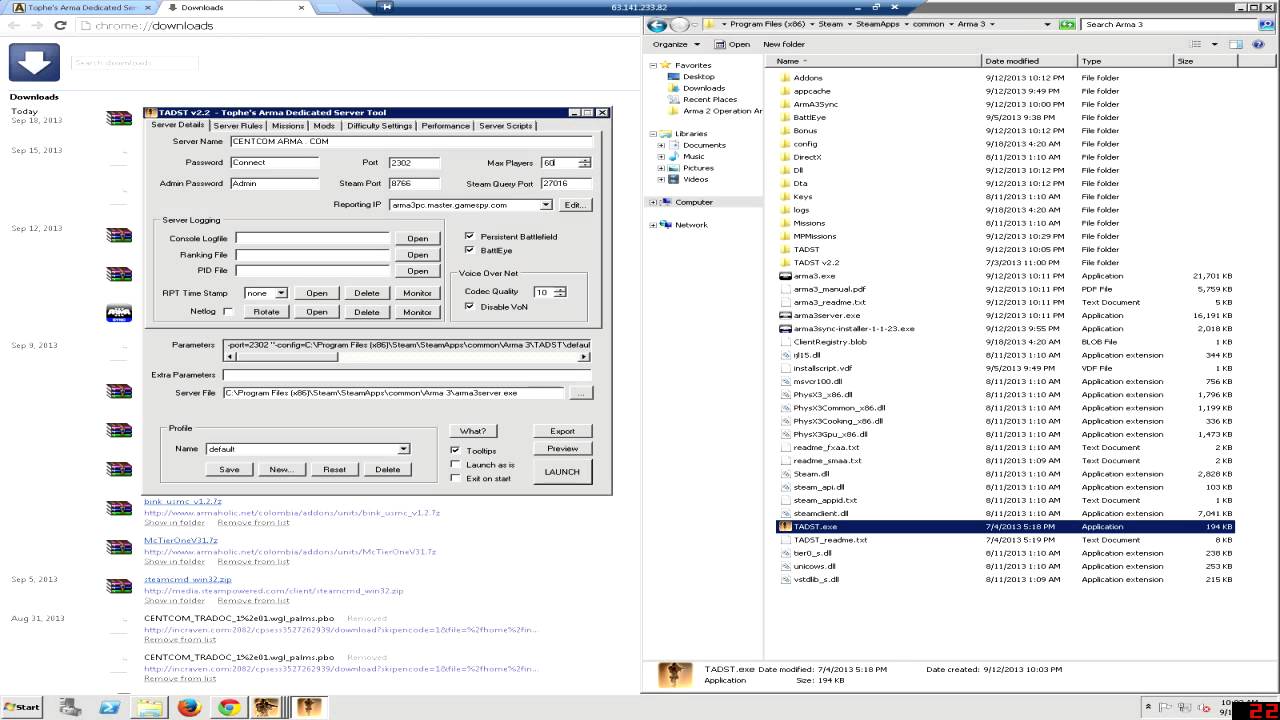Open the Organize menu in Explorer

[675, 44]
